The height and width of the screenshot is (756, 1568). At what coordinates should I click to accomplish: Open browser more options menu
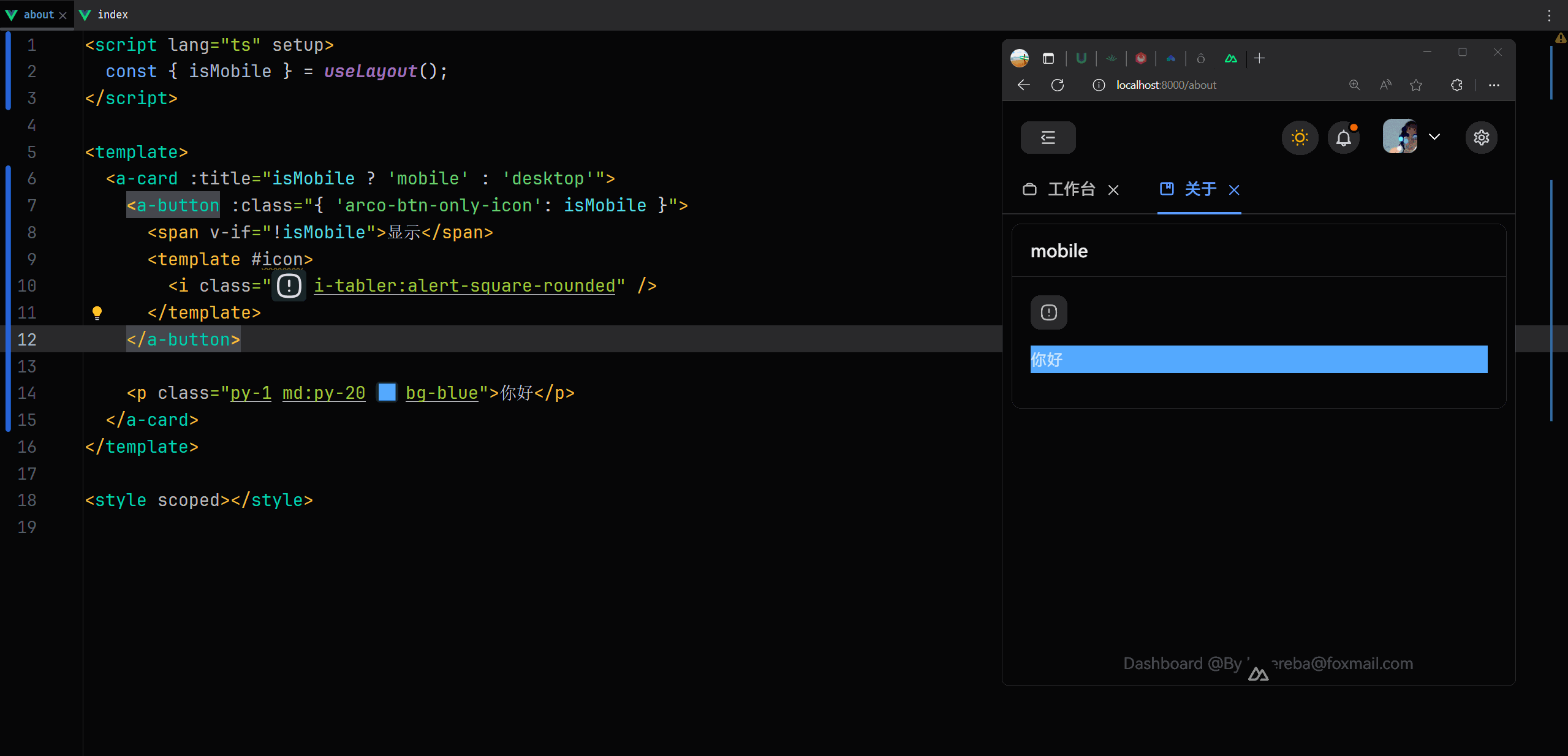click(x=1494, y=85)
